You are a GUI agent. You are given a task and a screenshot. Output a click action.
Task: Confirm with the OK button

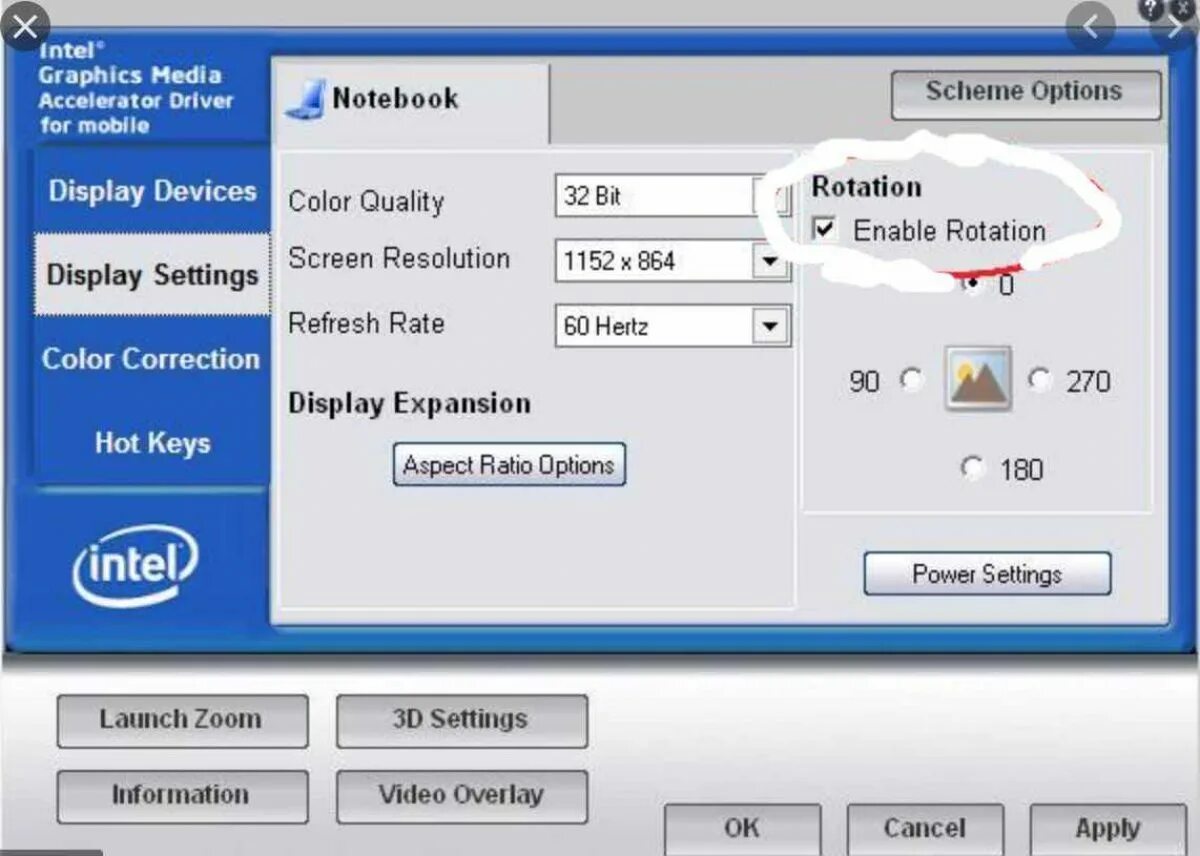742,829
